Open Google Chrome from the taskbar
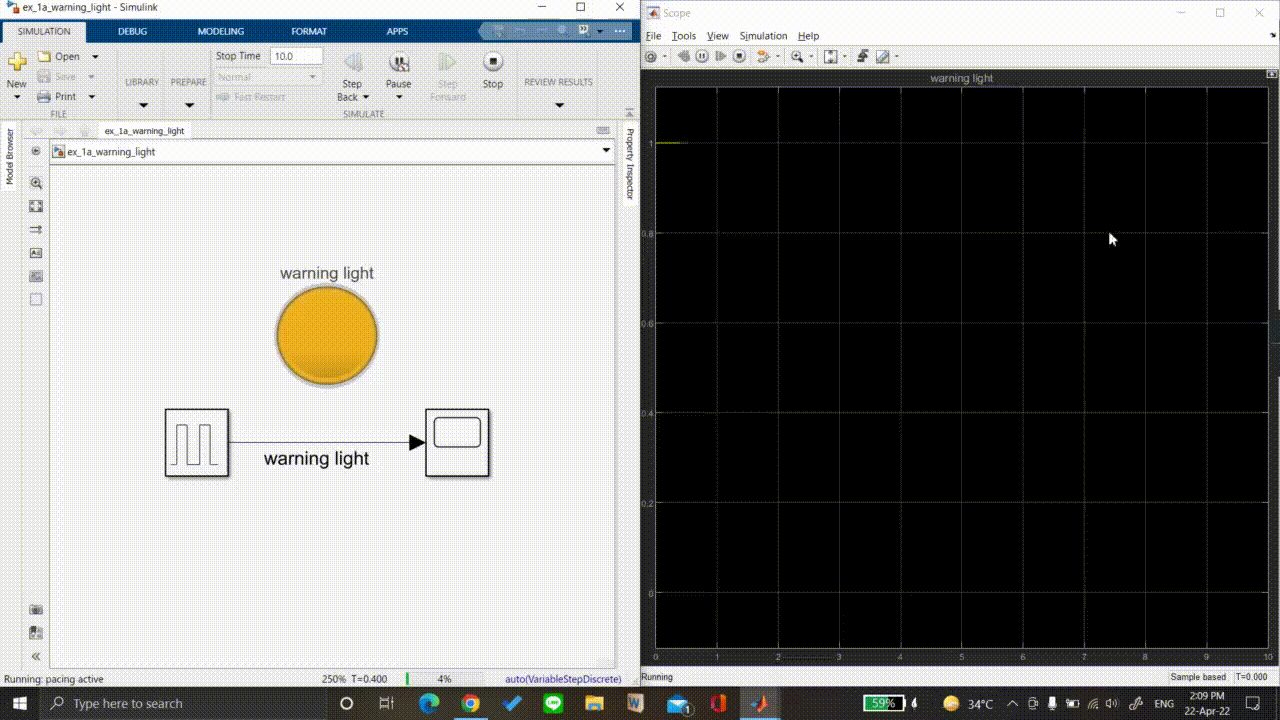The width and height of the screenshot is (1280, 720). (x=470, y=704)
